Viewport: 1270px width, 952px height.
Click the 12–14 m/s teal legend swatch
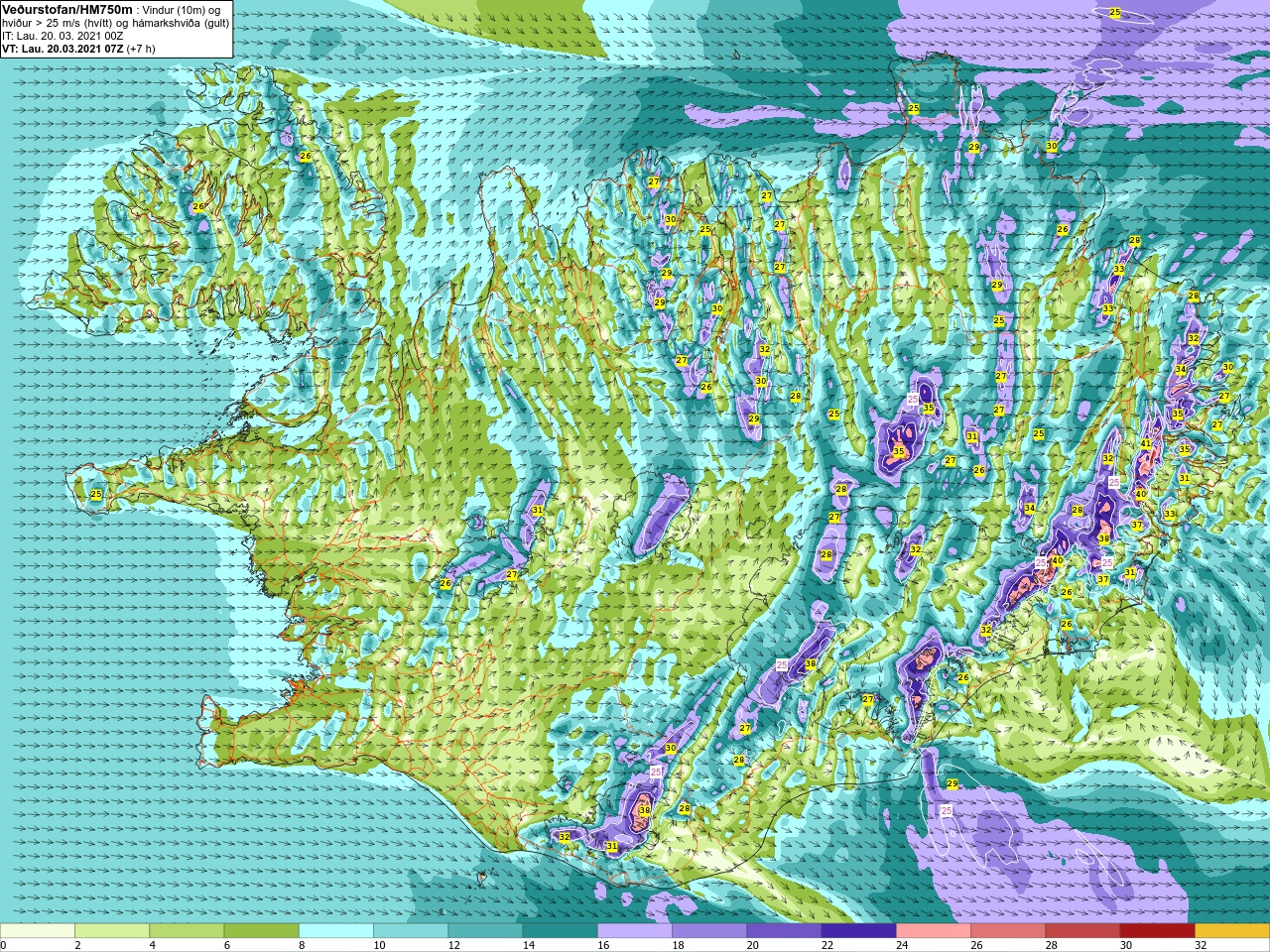pos(485,931)
